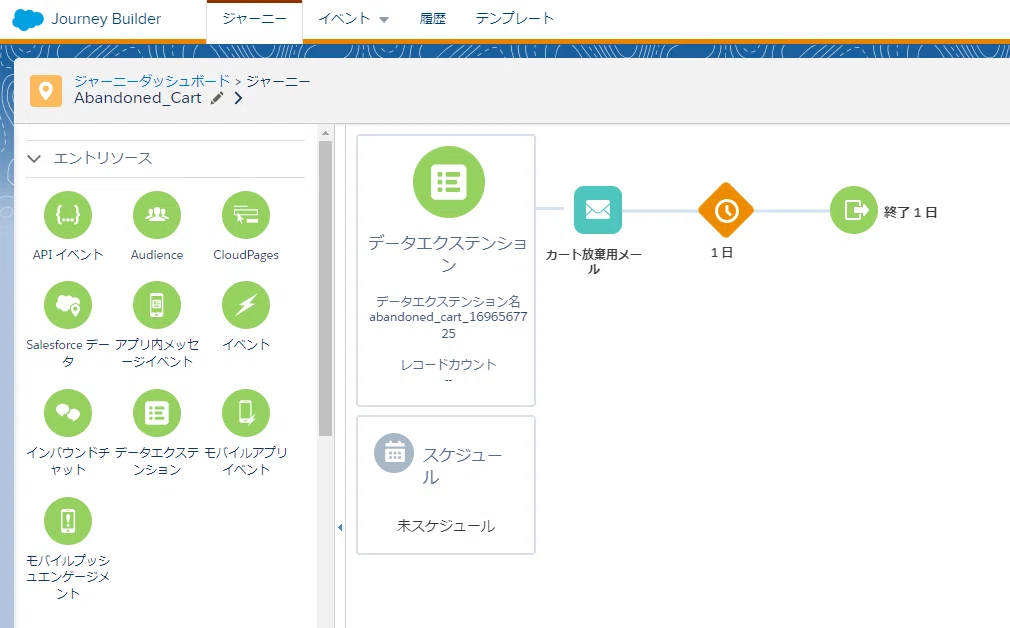Click the Journey Builder app title
1010x628 pixels.
106,19
